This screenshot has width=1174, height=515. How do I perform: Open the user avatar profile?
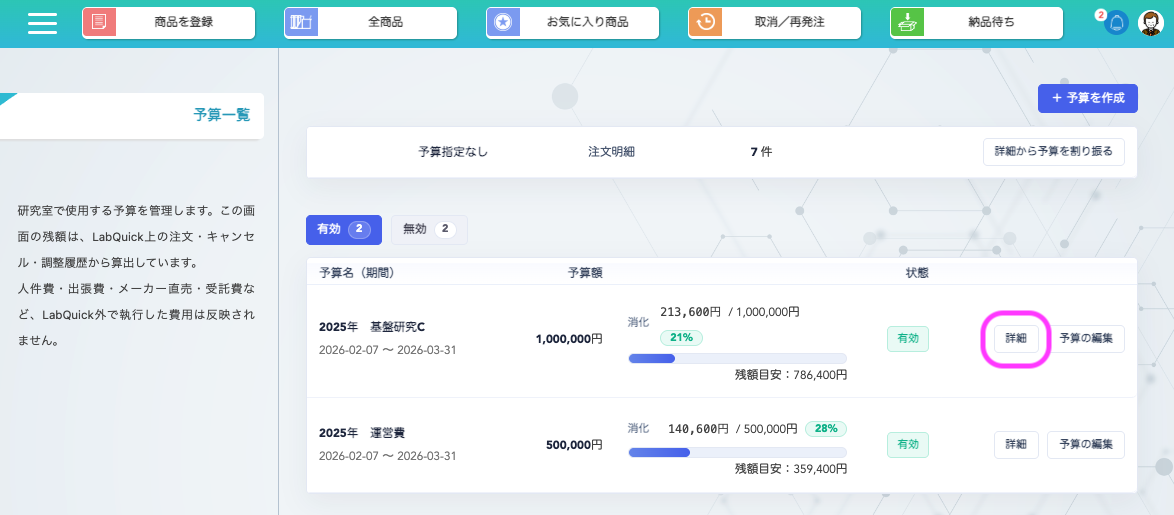pyautogui.click(x=1150, y=23)
